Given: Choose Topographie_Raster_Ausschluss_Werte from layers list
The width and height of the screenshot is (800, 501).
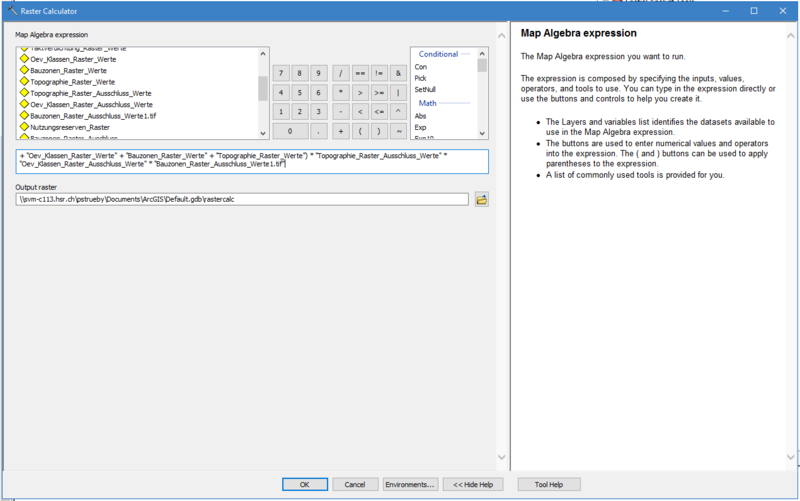Looking at the screenshot, I should pyautogui.click(x=91, y=93).
